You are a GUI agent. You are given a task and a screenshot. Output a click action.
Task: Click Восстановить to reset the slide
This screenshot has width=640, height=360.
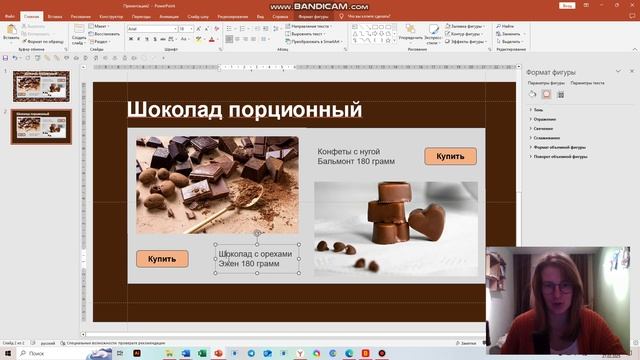tap(104, 34)
